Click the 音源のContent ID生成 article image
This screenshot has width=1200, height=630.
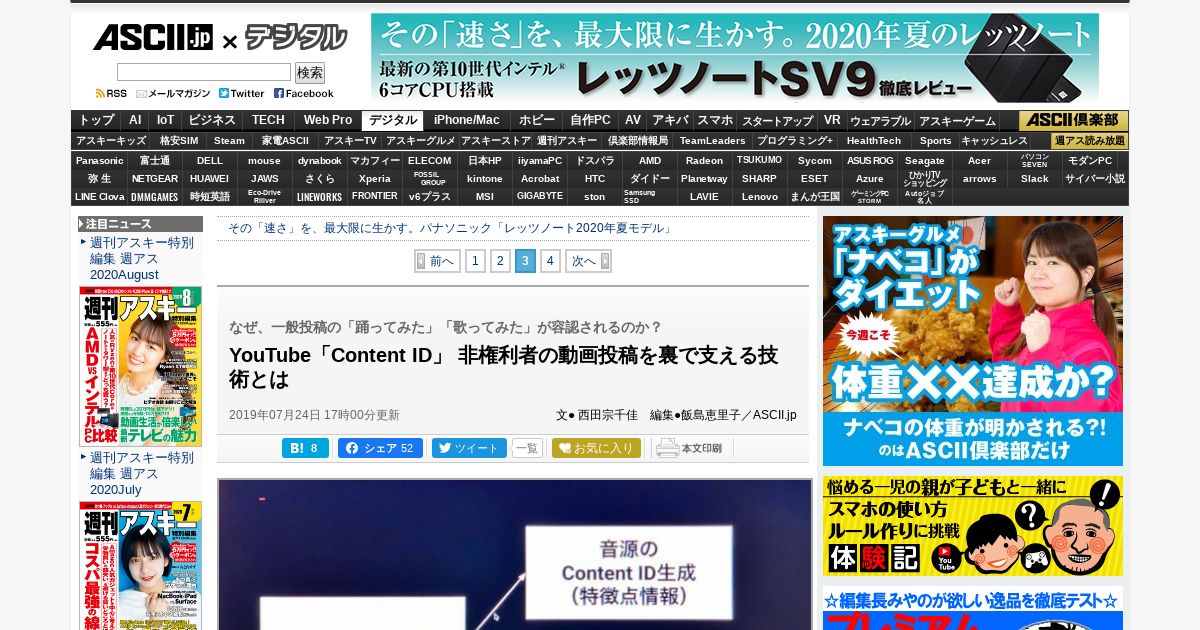[515, 554]
